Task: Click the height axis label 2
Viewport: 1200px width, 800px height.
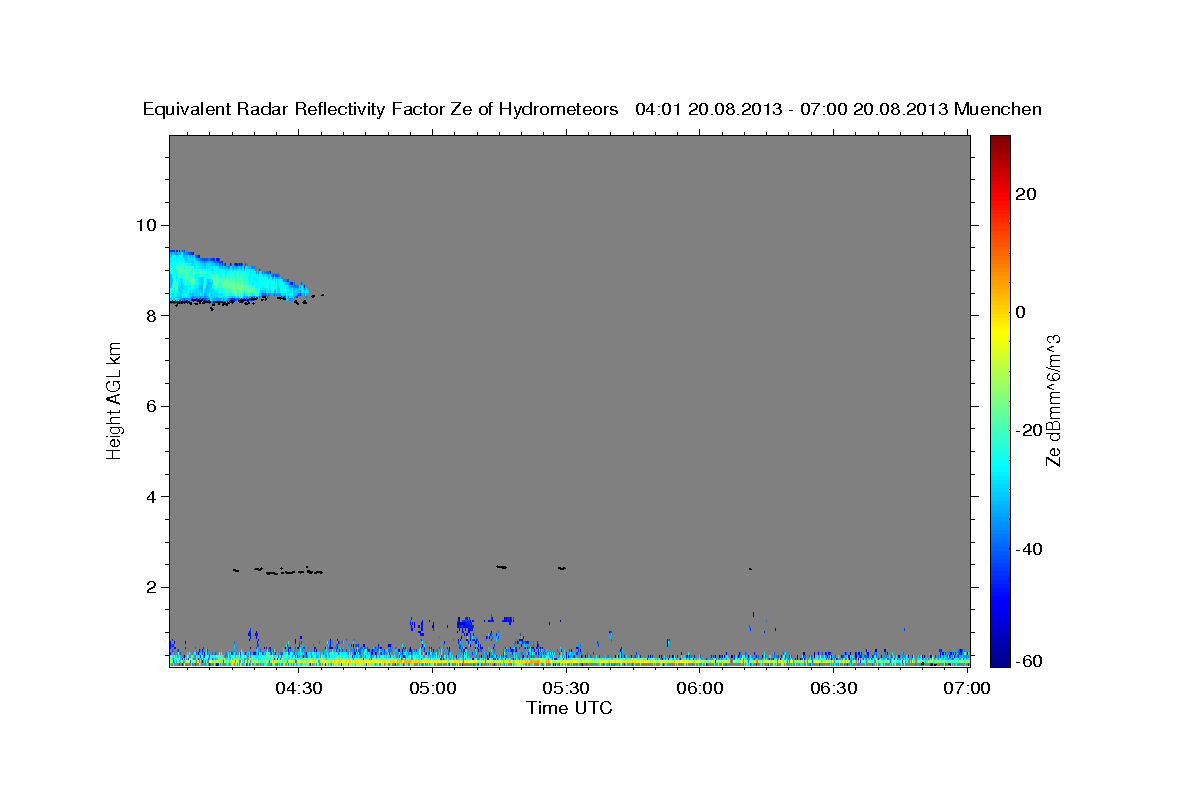Action: (153, 587)
